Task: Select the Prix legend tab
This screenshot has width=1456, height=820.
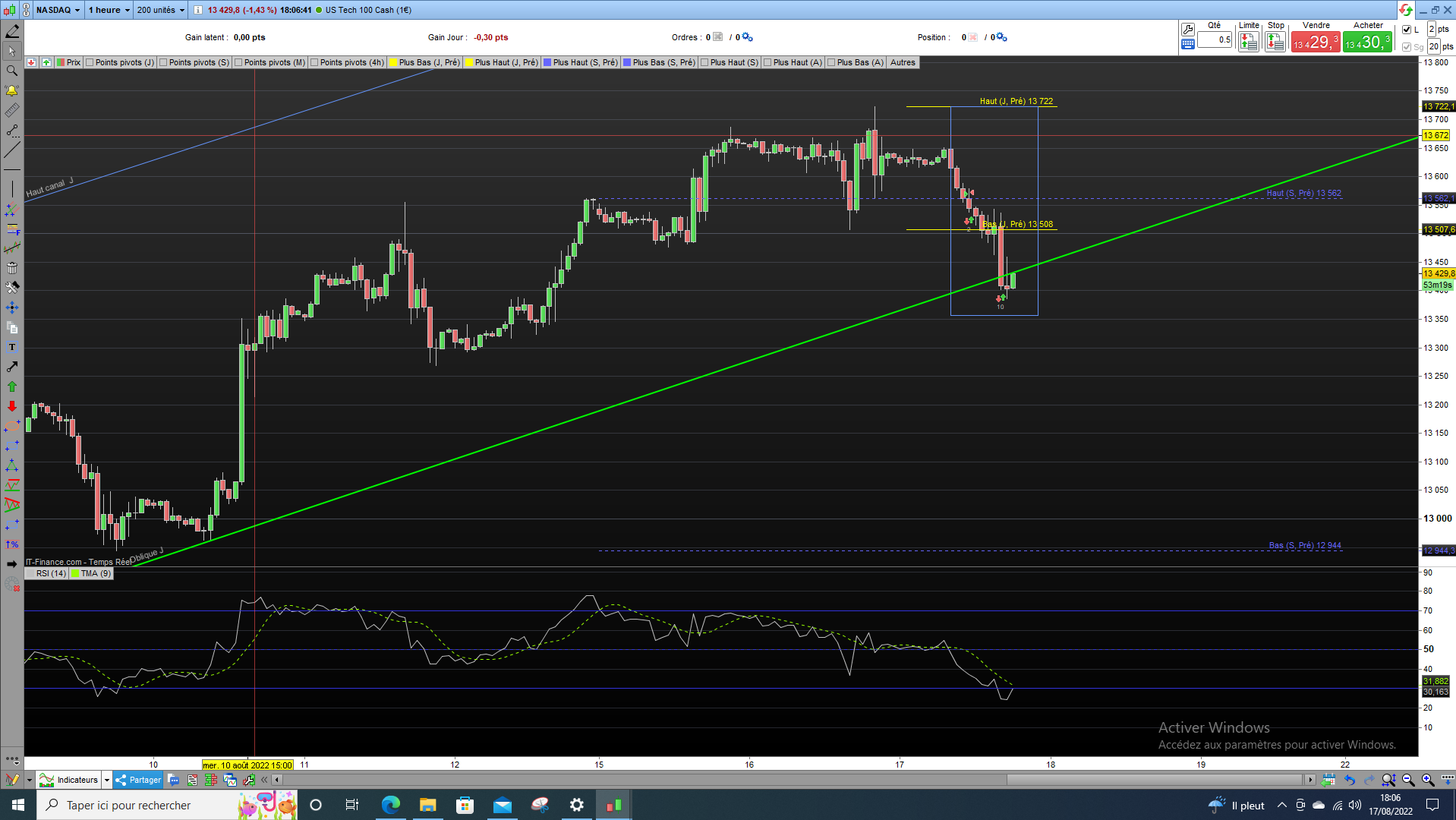Action: [69, 62]
